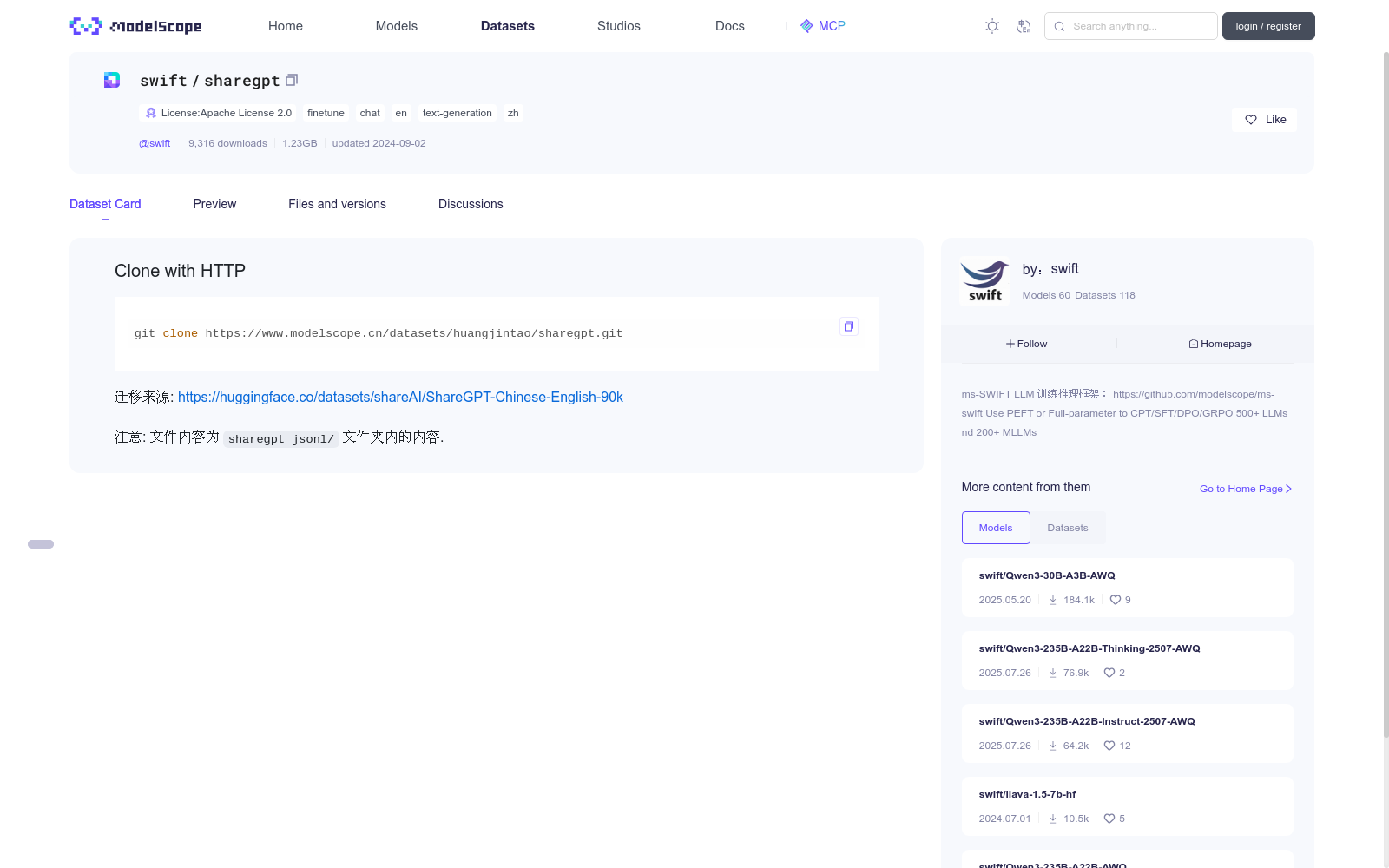Click download icon on Thinking-2507-AWQ card
The height and width of the screenshot is (868, 1389).
tap(1053, 673)
